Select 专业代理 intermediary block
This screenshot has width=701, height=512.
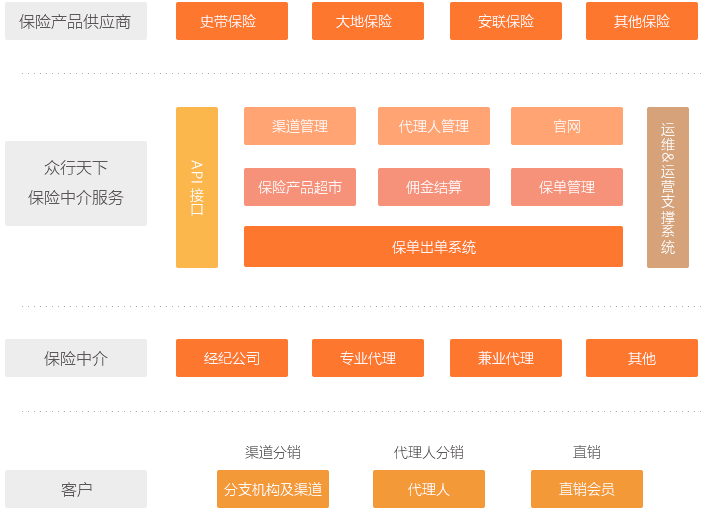click(367, 358)
